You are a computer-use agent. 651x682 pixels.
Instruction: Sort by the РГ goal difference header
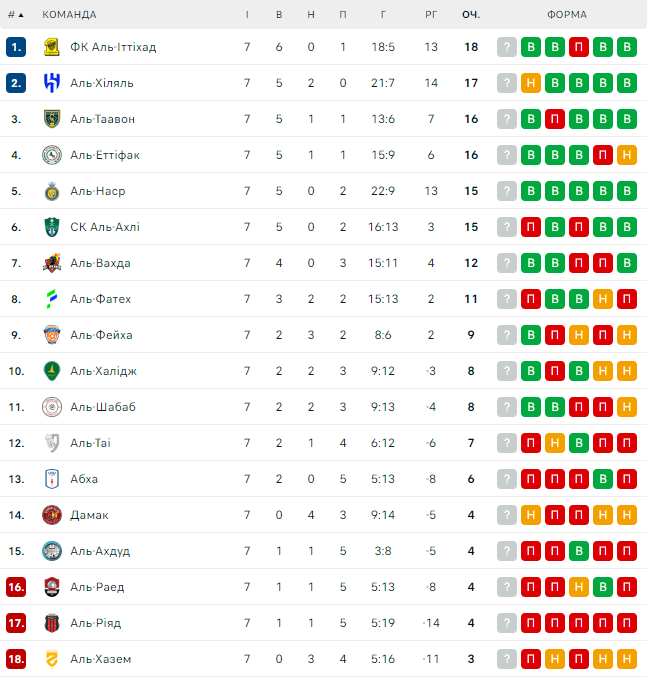pyautogui.click(x=431, y=15)
